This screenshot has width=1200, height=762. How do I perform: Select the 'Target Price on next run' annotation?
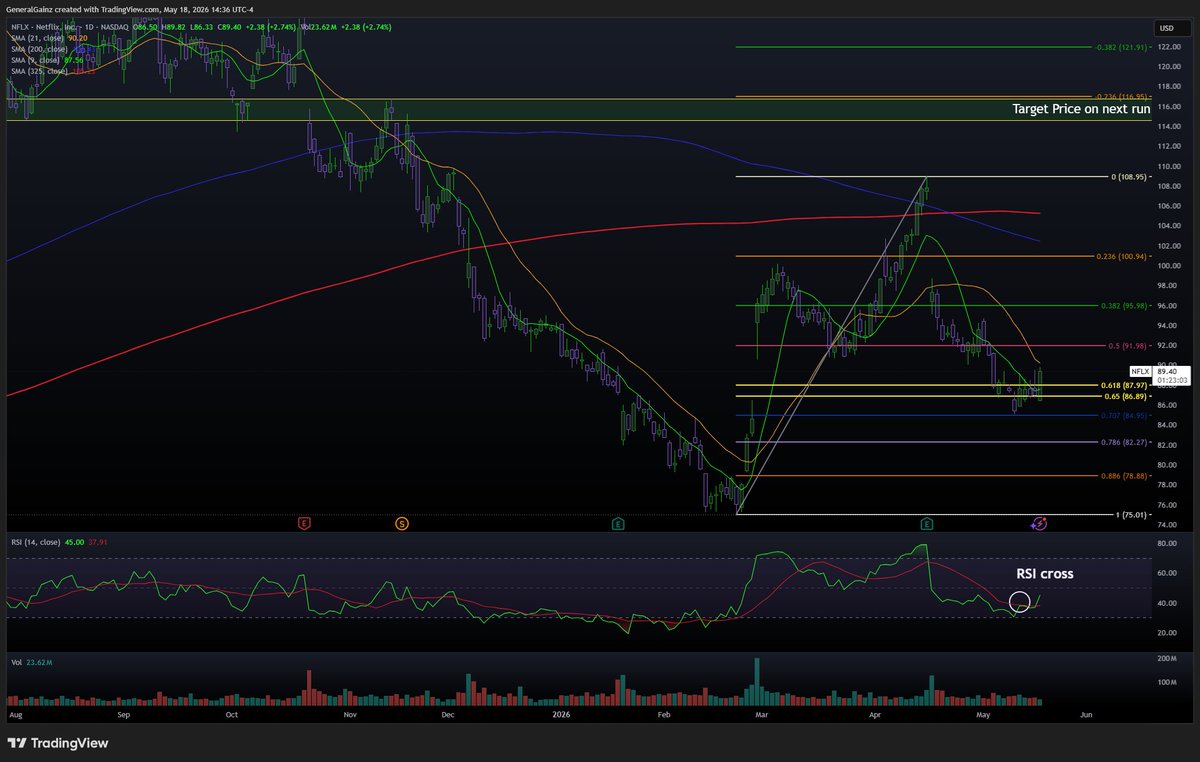click(1080, 108)
